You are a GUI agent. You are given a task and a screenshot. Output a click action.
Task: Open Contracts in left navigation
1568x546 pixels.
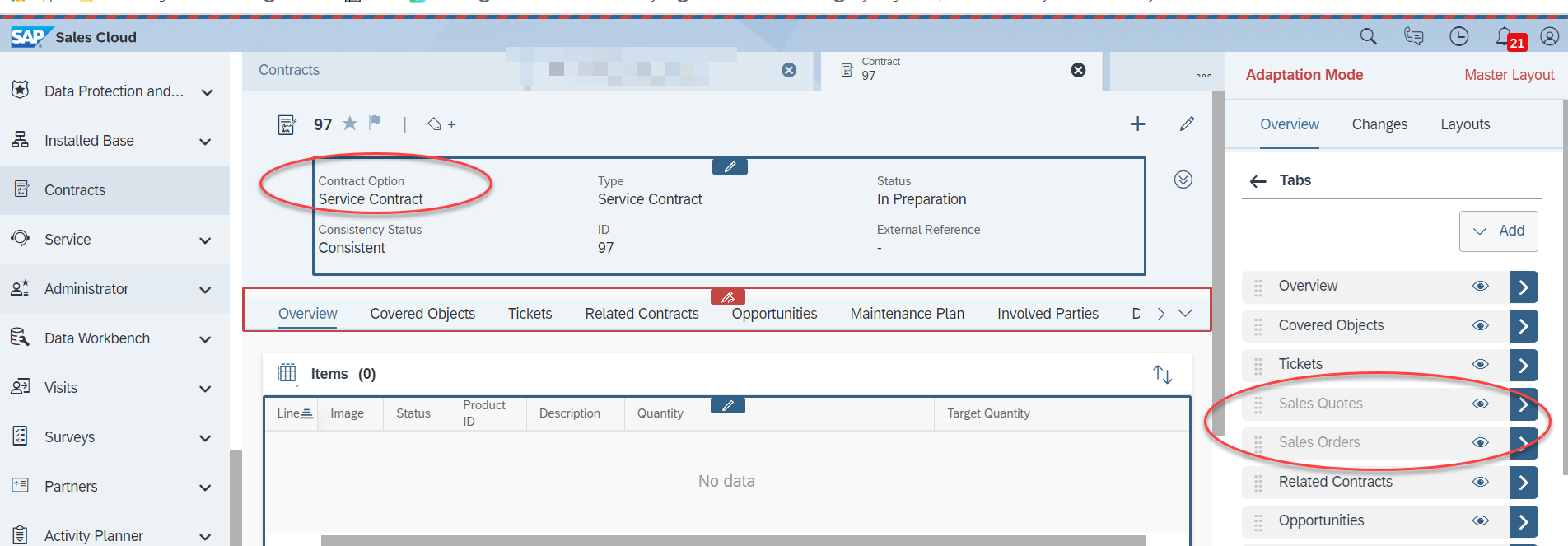click(x=115, y=190)
